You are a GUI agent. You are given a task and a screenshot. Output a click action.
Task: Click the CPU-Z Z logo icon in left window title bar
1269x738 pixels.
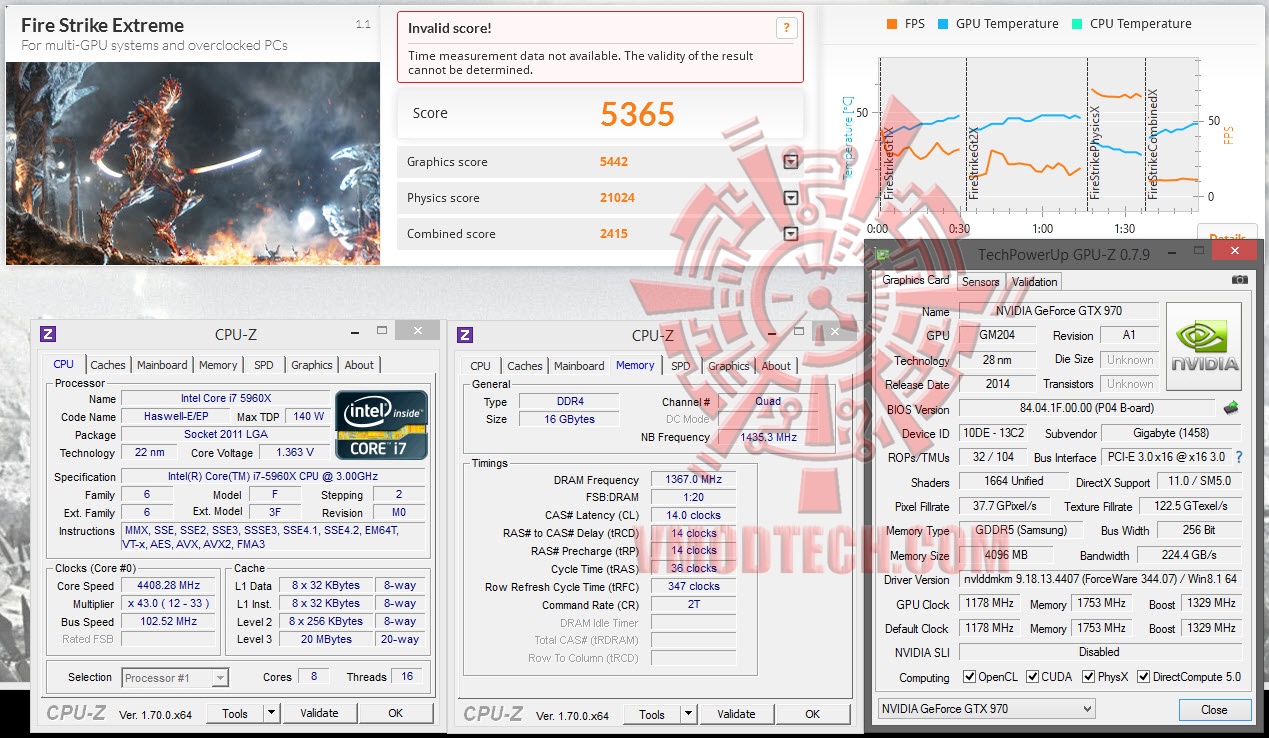pos(47,334)
